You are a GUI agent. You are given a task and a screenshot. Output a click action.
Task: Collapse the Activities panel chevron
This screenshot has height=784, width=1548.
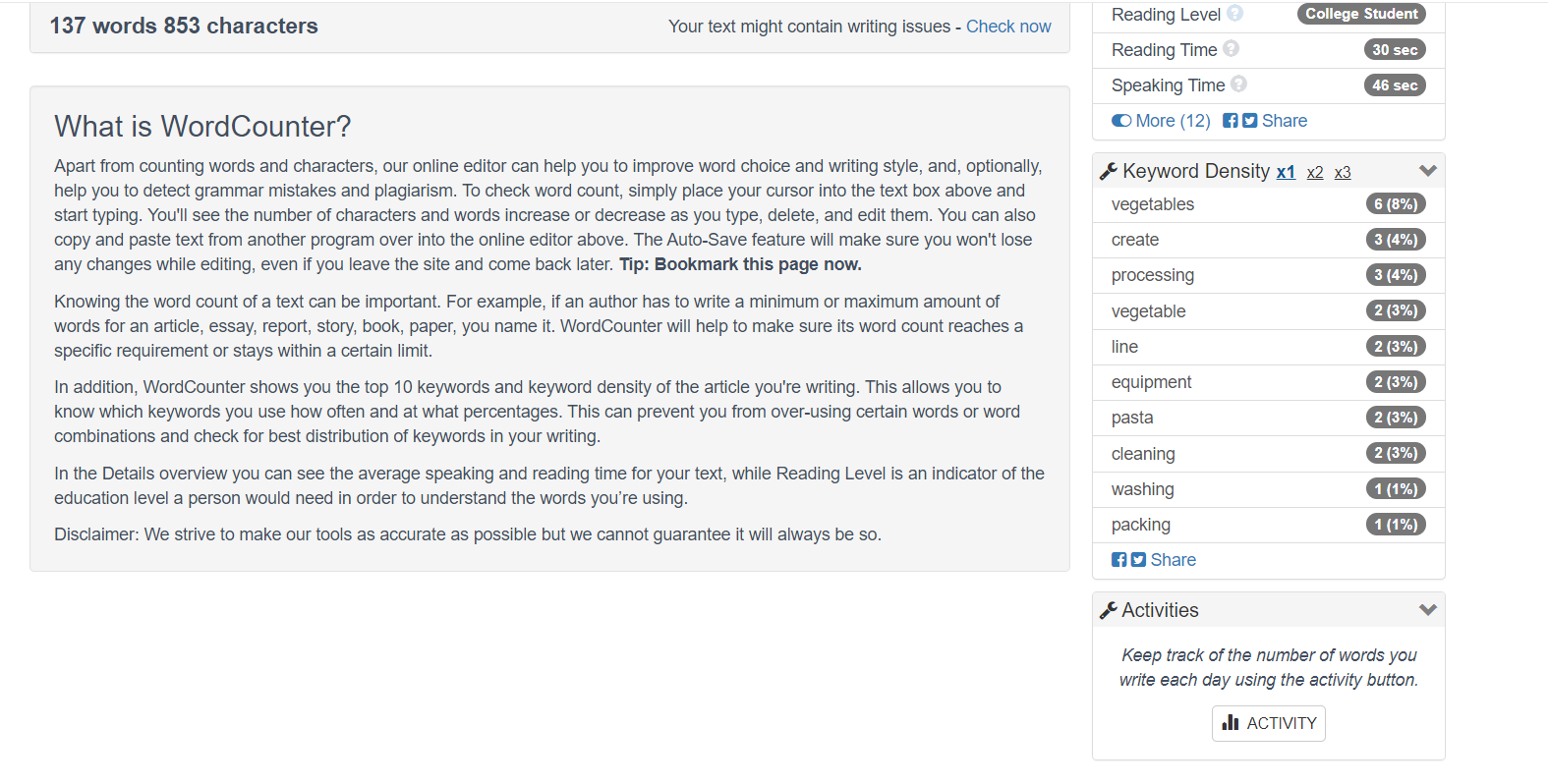coord(1428,610)
